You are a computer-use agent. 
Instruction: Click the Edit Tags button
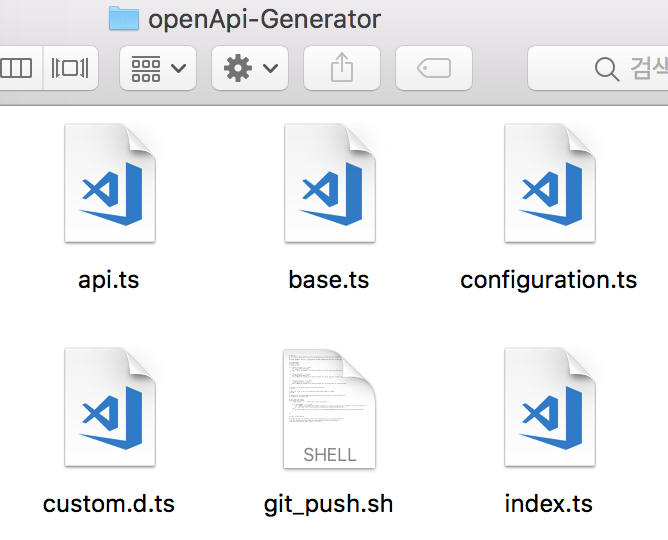(434, 68)
